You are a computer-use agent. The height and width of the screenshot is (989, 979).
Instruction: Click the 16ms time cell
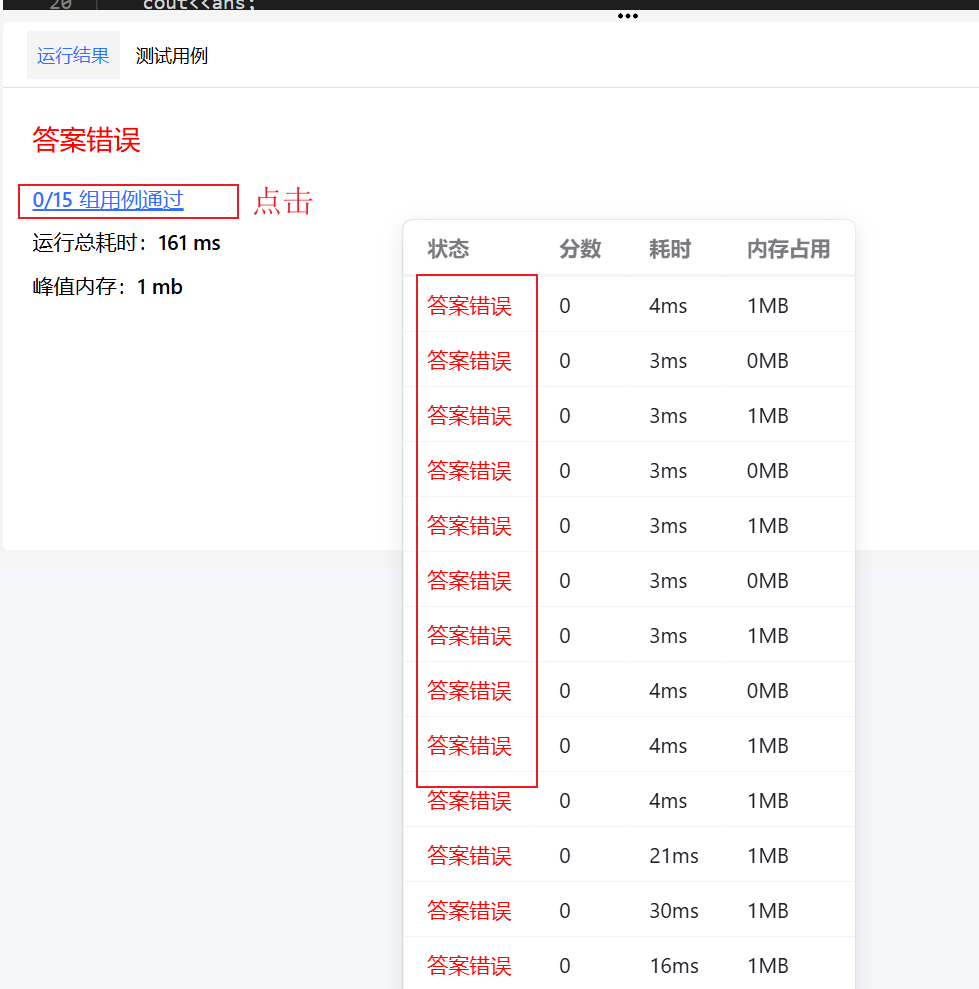point(673,966)
